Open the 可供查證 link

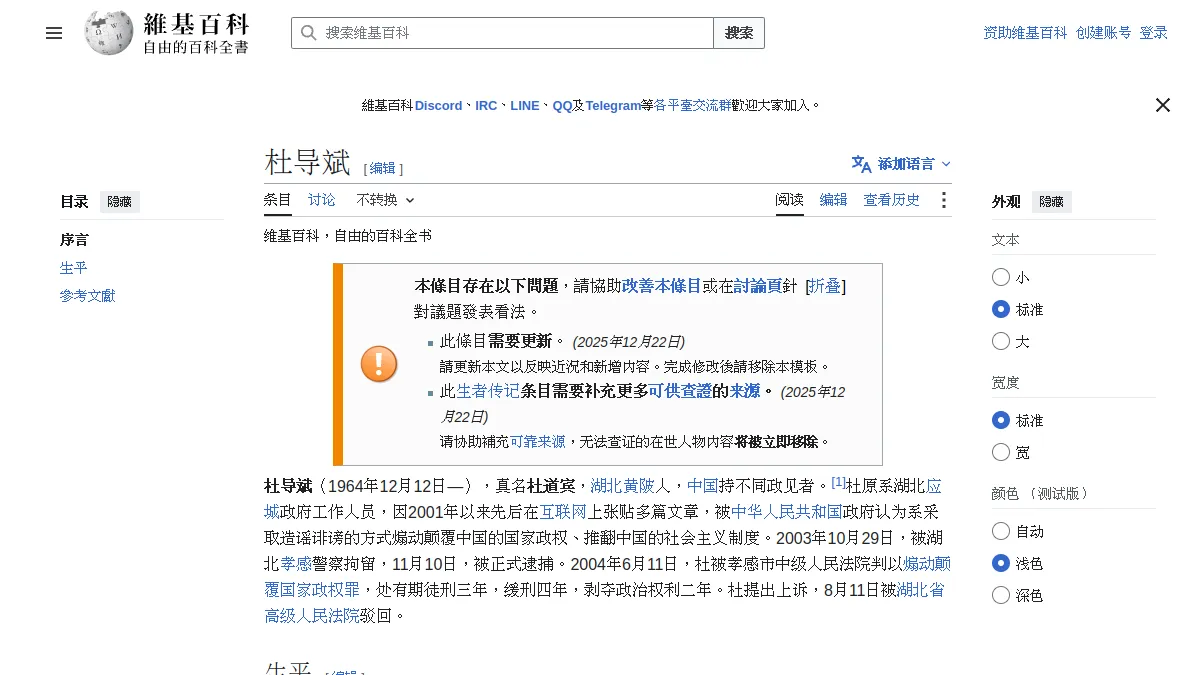680,391
